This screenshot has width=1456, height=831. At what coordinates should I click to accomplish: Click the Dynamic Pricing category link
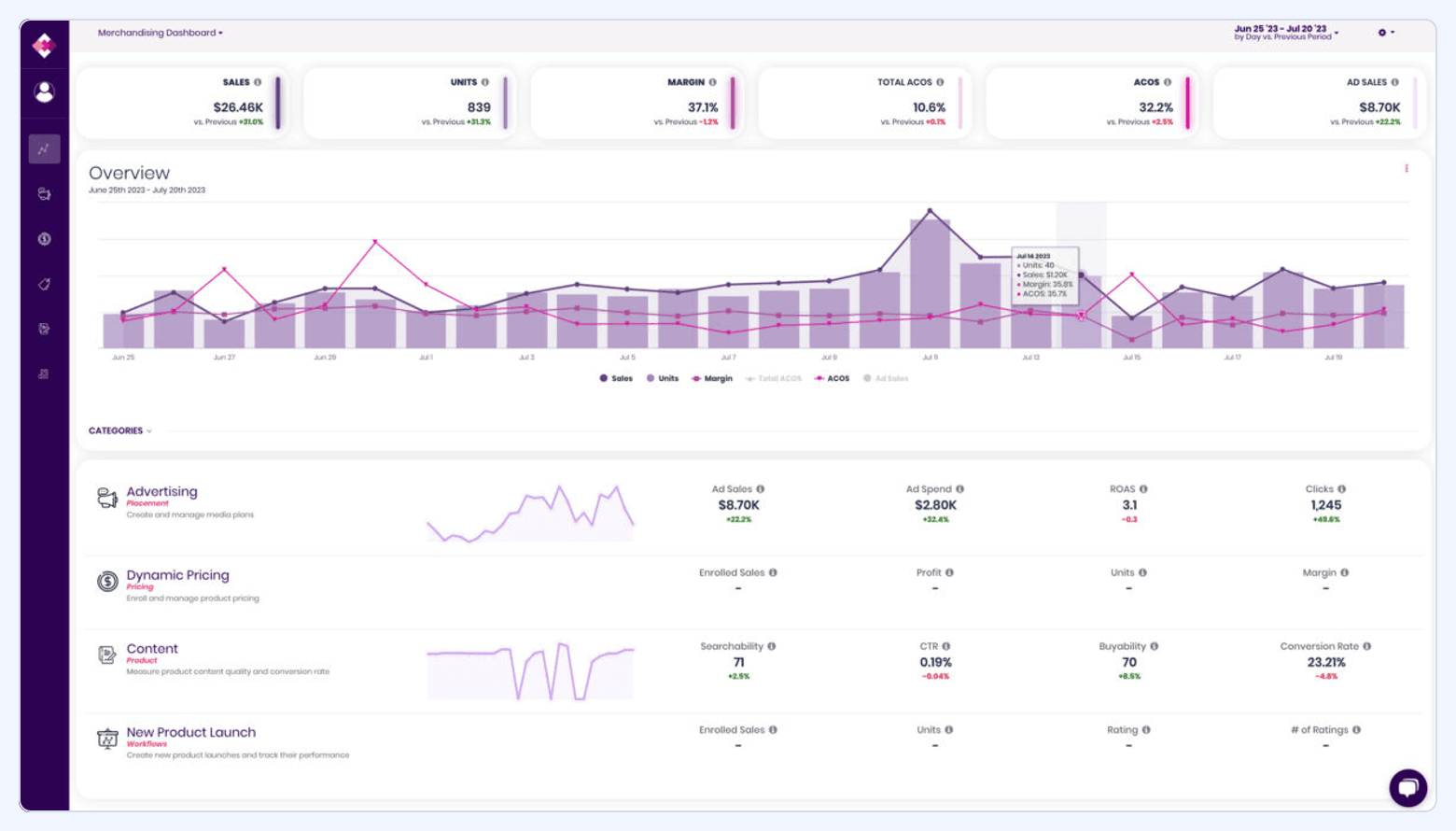coord(178,575)
